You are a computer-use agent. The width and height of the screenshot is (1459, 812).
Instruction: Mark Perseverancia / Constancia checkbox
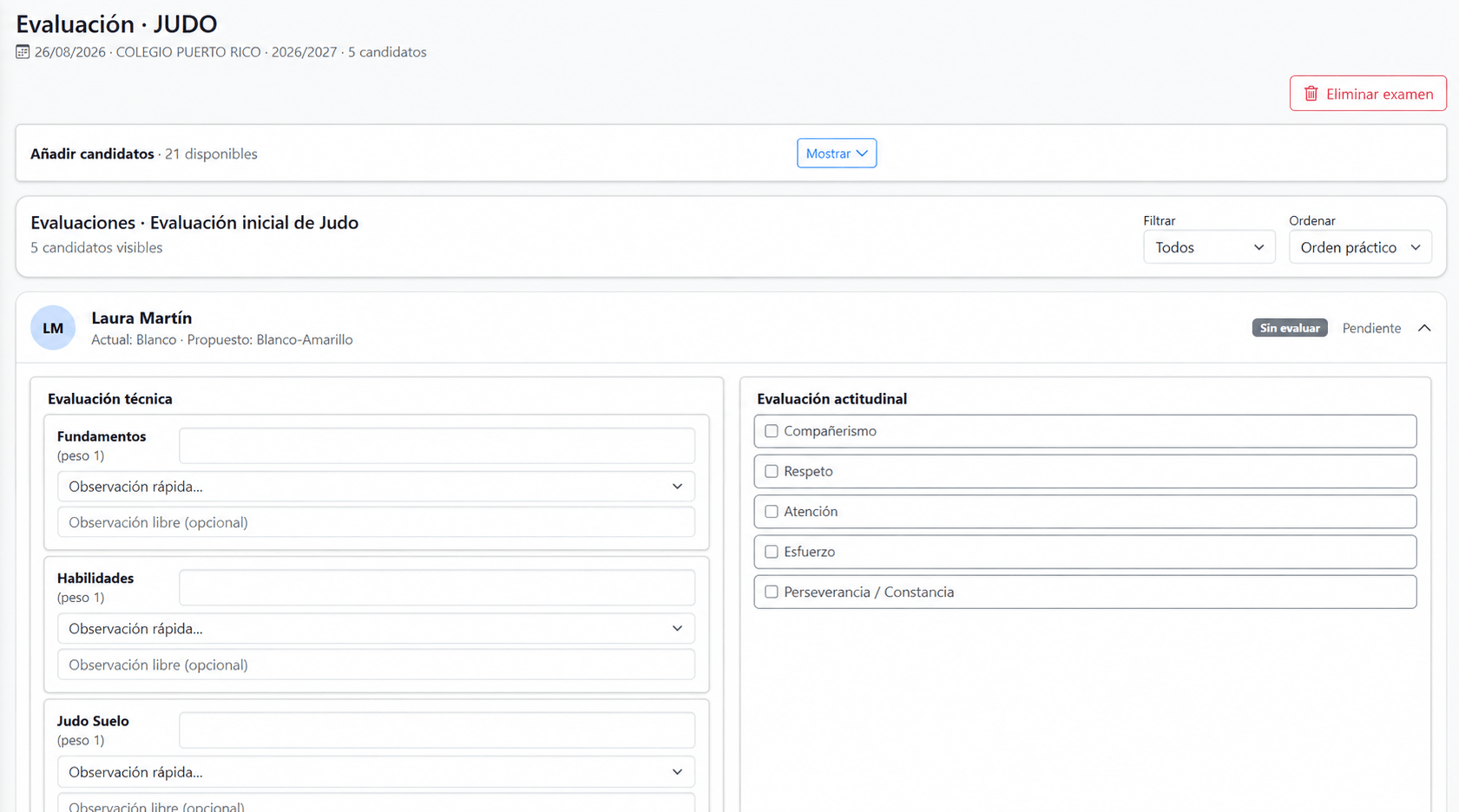coord(771,592)
